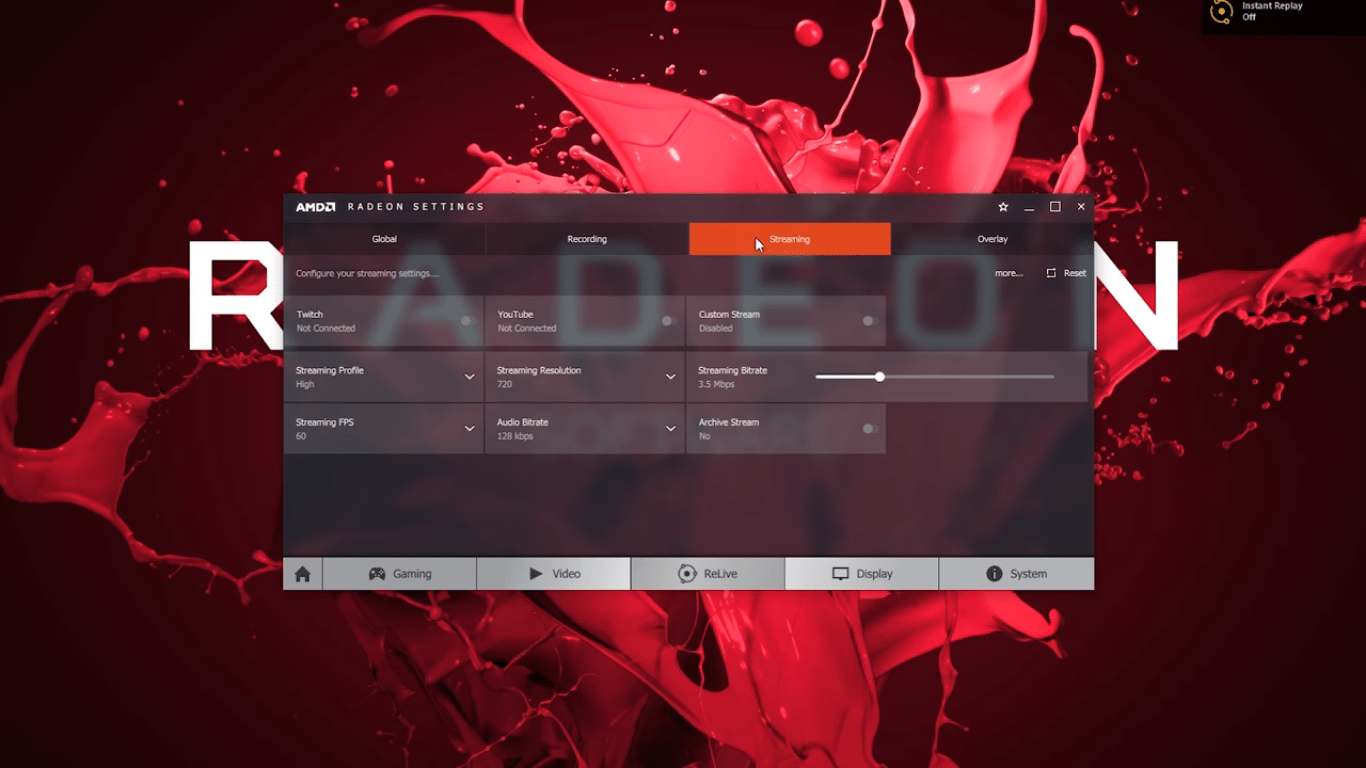Minimize the Radeon Settings window
Viewport: 1366px width, 768px height.
click(x=1029, y=208)
